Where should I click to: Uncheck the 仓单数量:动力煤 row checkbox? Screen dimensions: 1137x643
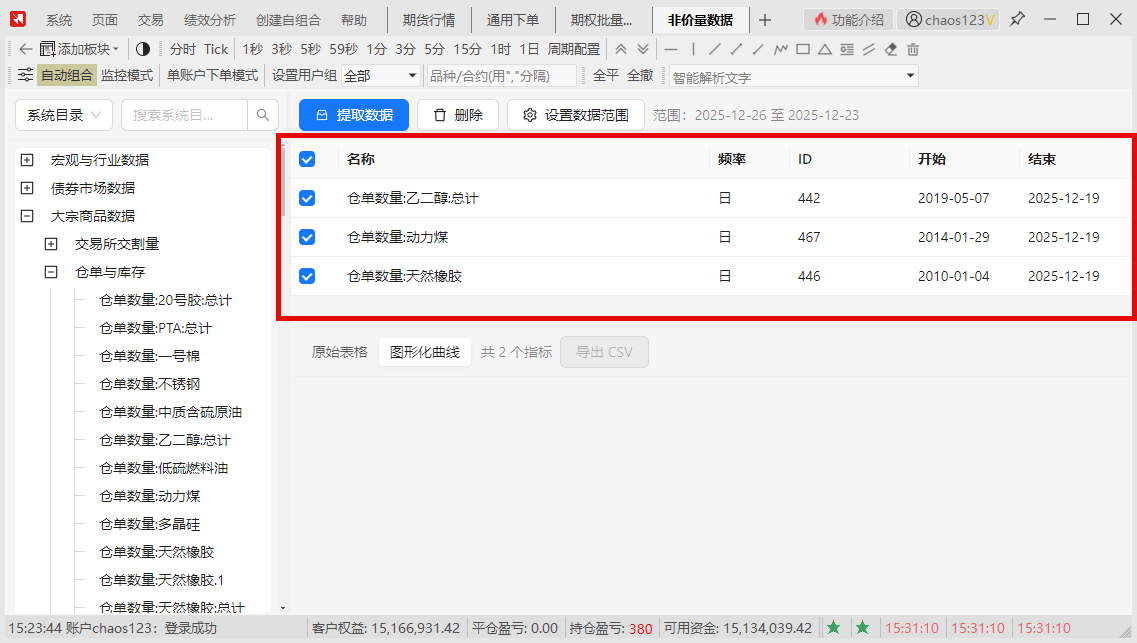pyautogui.click(x=307, y=237)
